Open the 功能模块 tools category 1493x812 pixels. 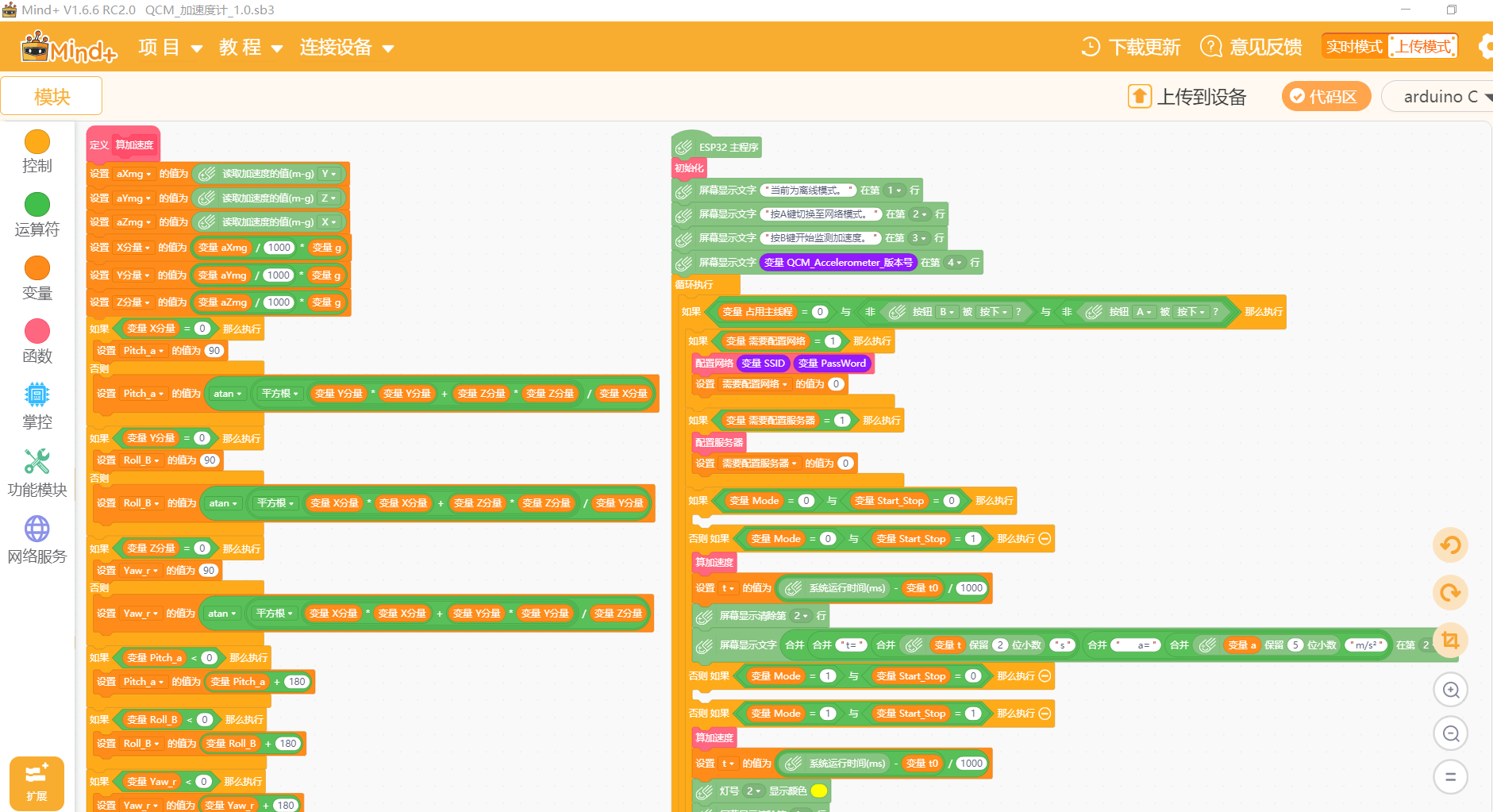[x=37, y=473]
